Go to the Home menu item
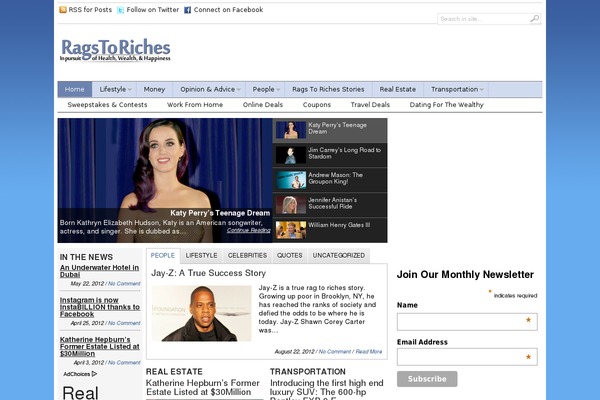 pos(75,89)
